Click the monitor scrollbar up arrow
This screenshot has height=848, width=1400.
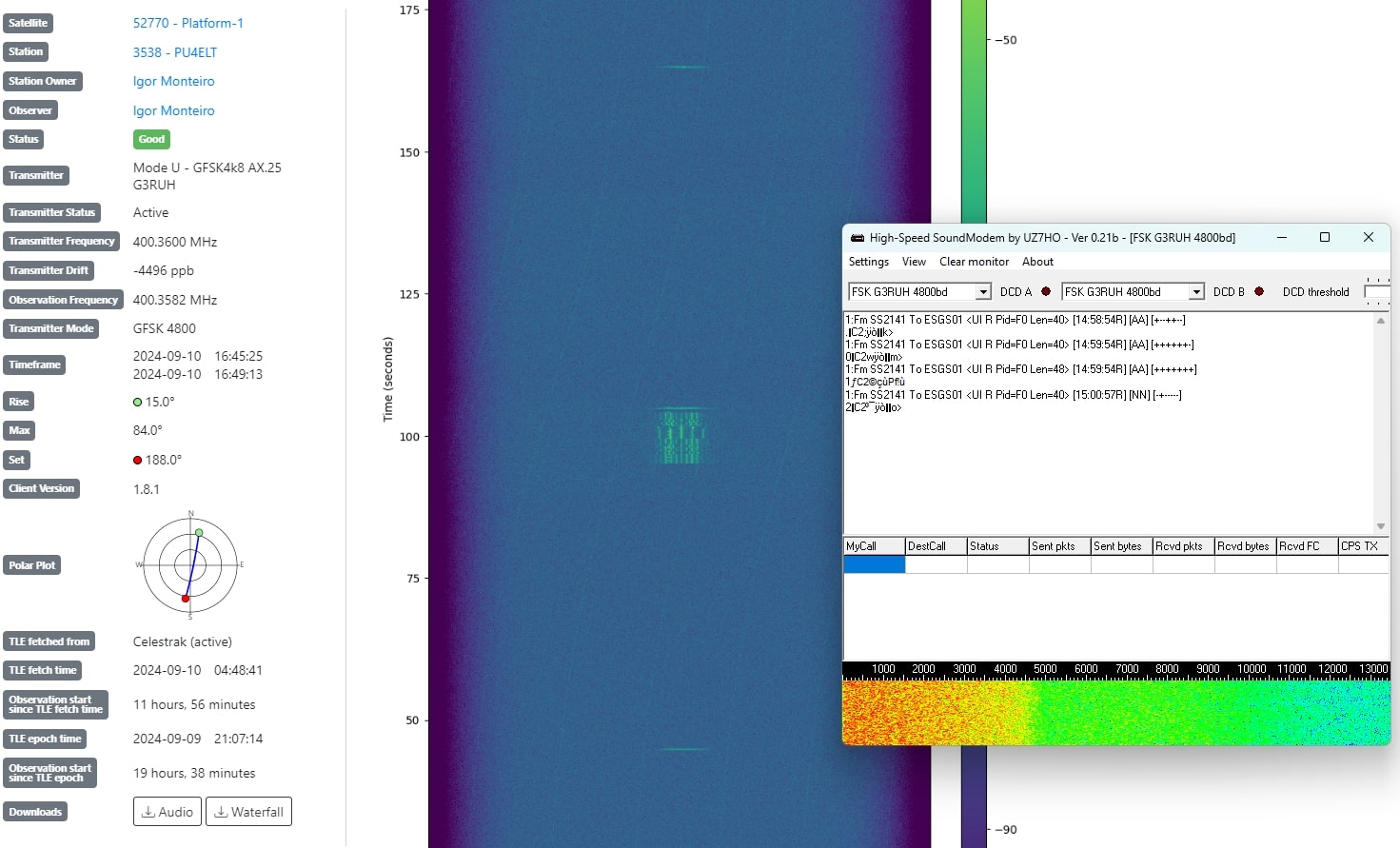1381,321
